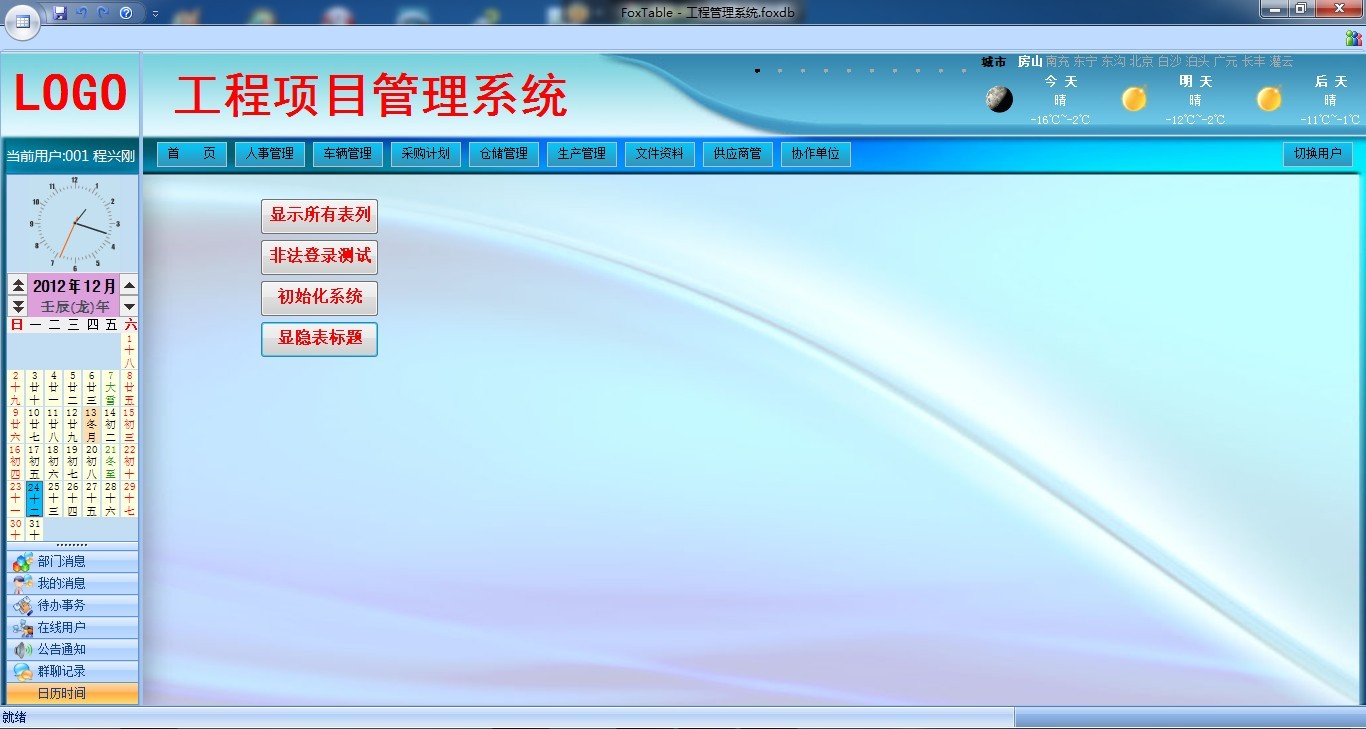Click the people icon at ribbon top right
Viewport: 1366px width, 729px height.
pos(1353,38)
